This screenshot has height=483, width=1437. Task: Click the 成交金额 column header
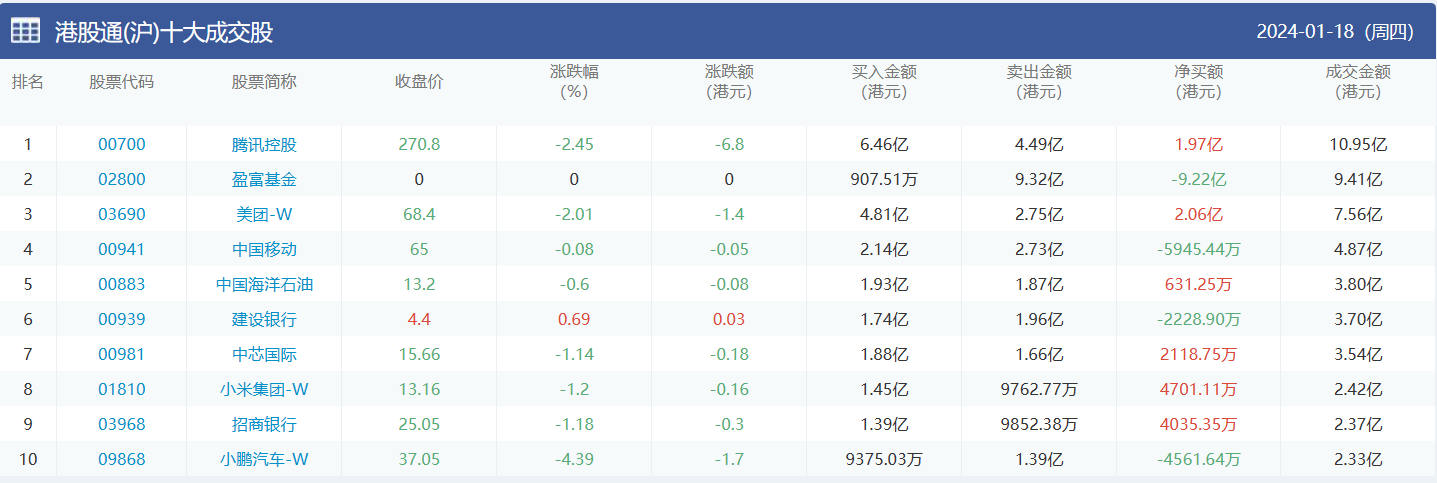tap(1357, 82)
